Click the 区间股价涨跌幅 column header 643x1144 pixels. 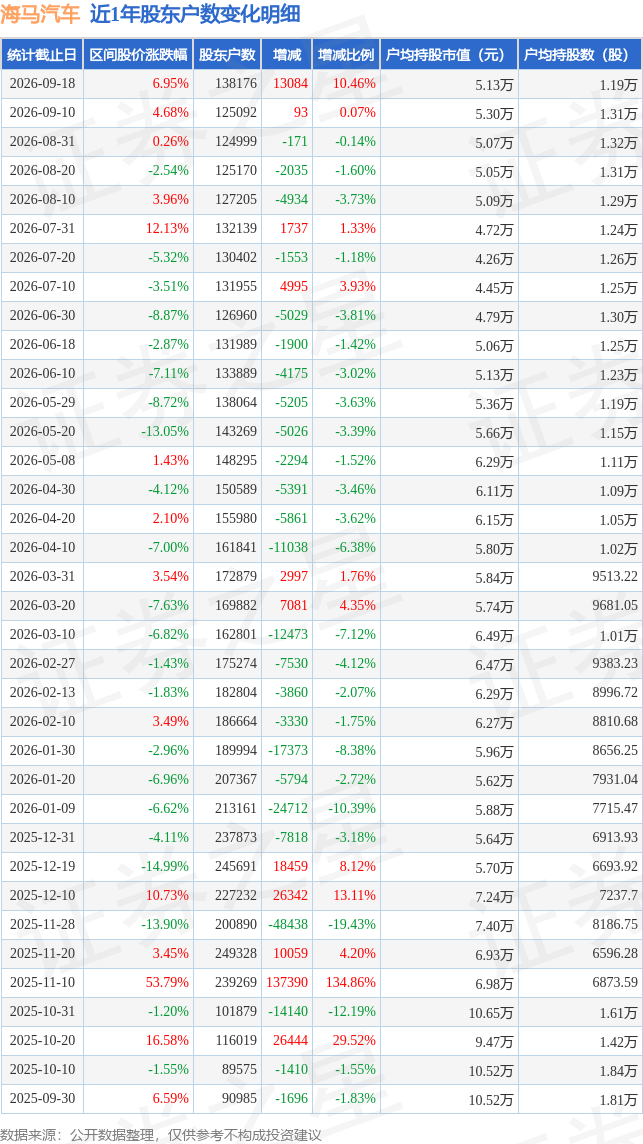pyautogui.click(x=138, y=55)
